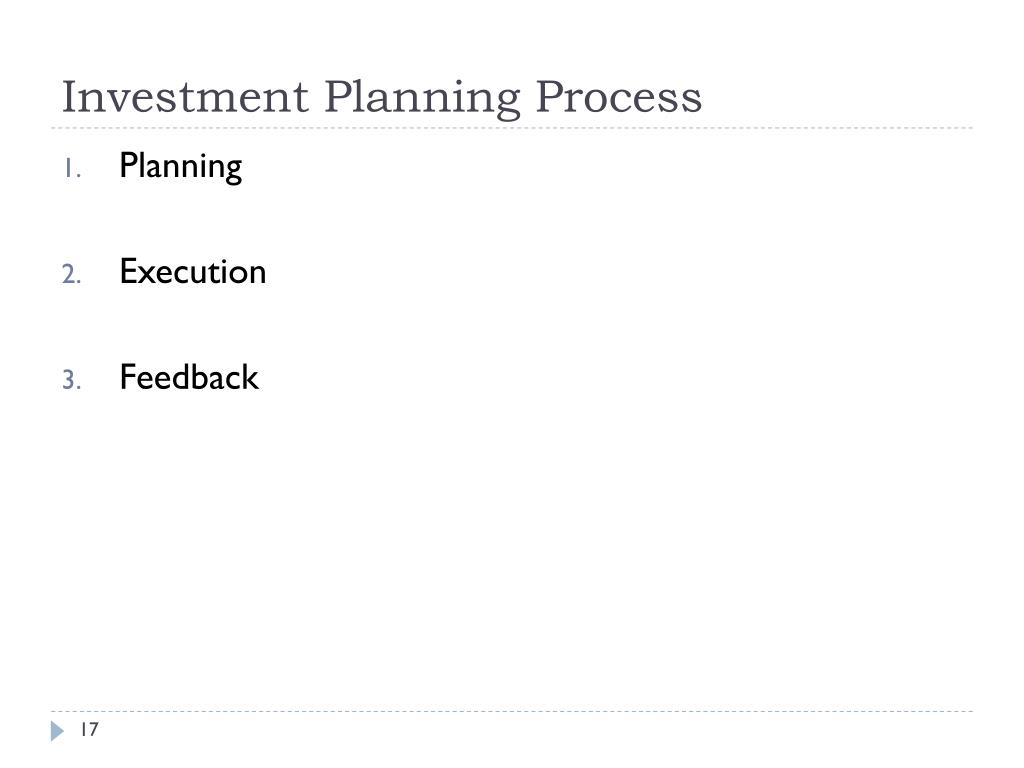The image size is (1024, 768).
Task: Click the list number "3." marker
Action: [72, 379]
